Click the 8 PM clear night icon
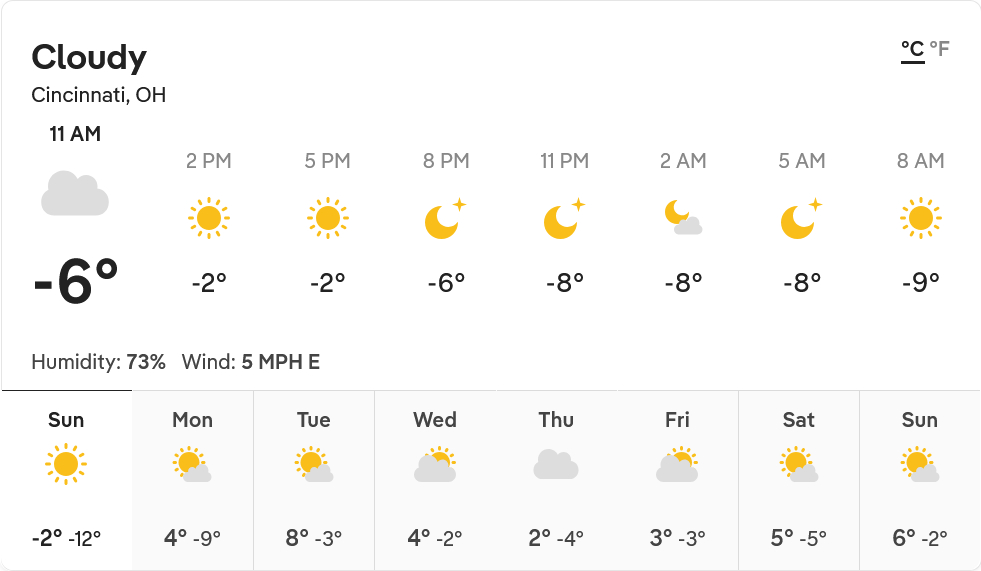Image resolution: width=981 pixels, height=571 pixels. [445, 219]
